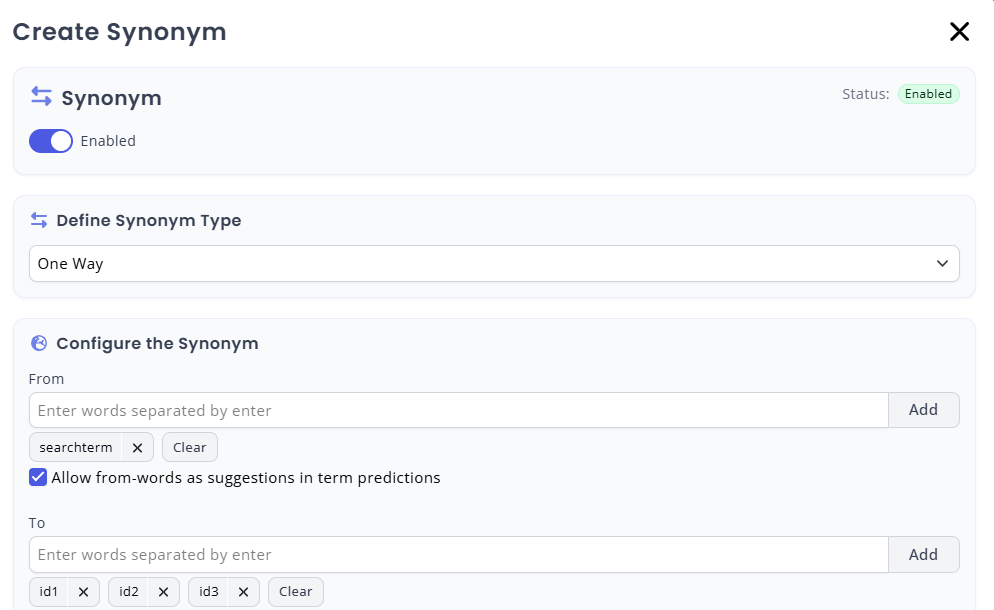This screenshot has width=994, height=610.
Task: Click the chevron on the synonym type selector
Action: click(x=942, y=263)
